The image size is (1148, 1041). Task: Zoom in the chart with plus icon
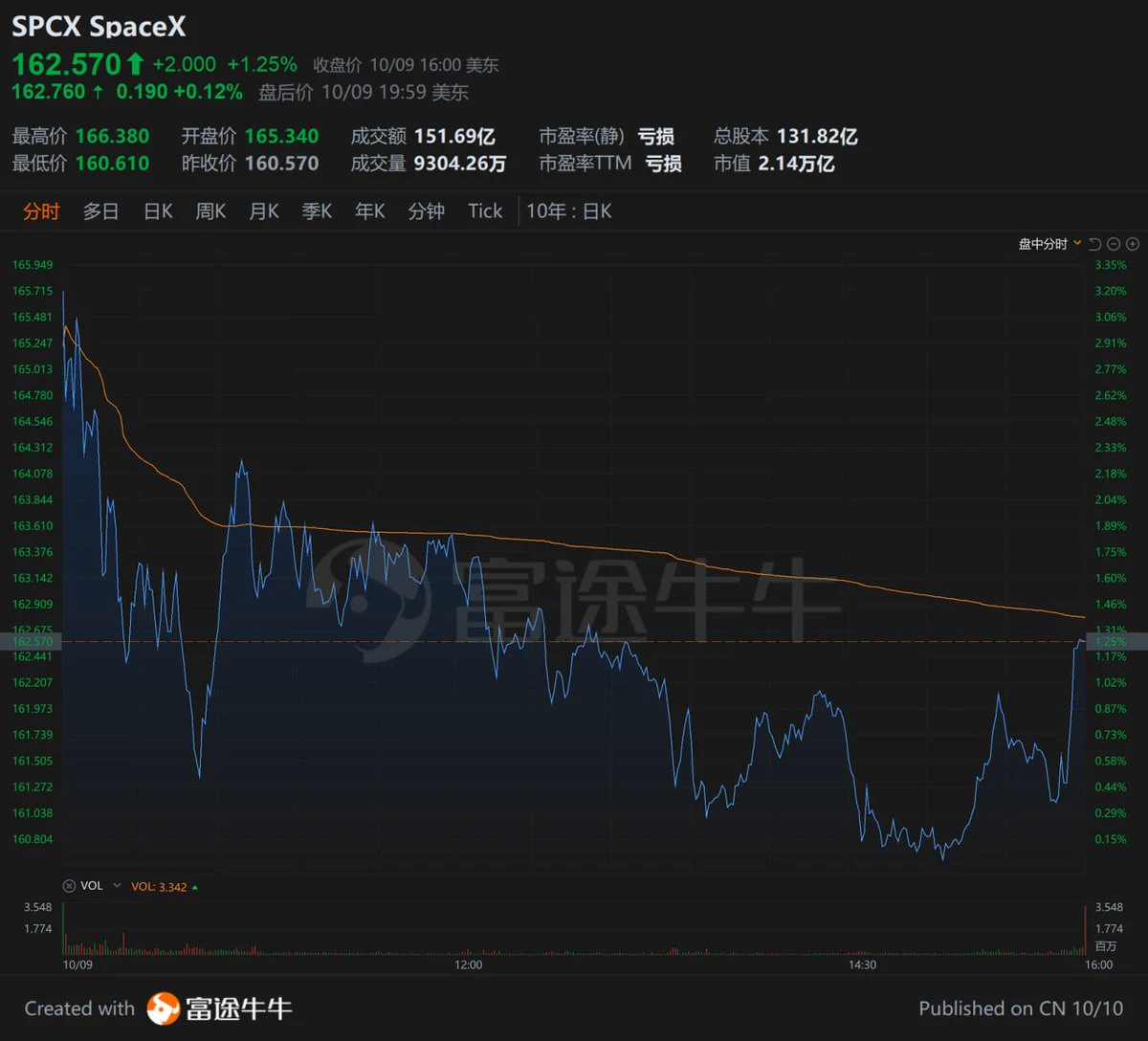1133,245
